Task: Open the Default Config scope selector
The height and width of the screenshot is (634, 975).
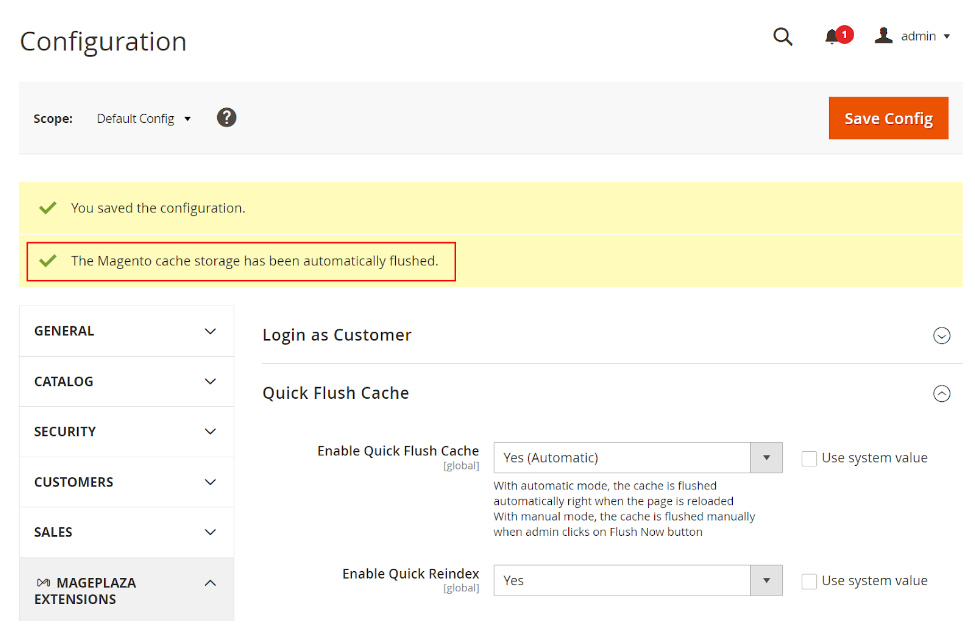Action: [143, 119]
